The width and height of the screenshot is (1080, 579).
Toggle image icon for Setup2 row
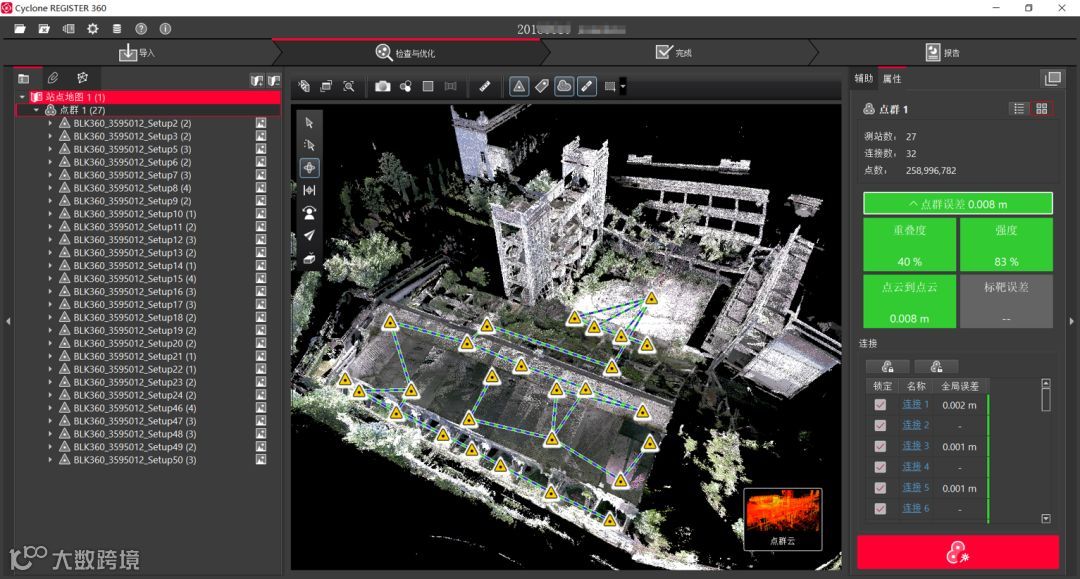[x=261, y=123]
